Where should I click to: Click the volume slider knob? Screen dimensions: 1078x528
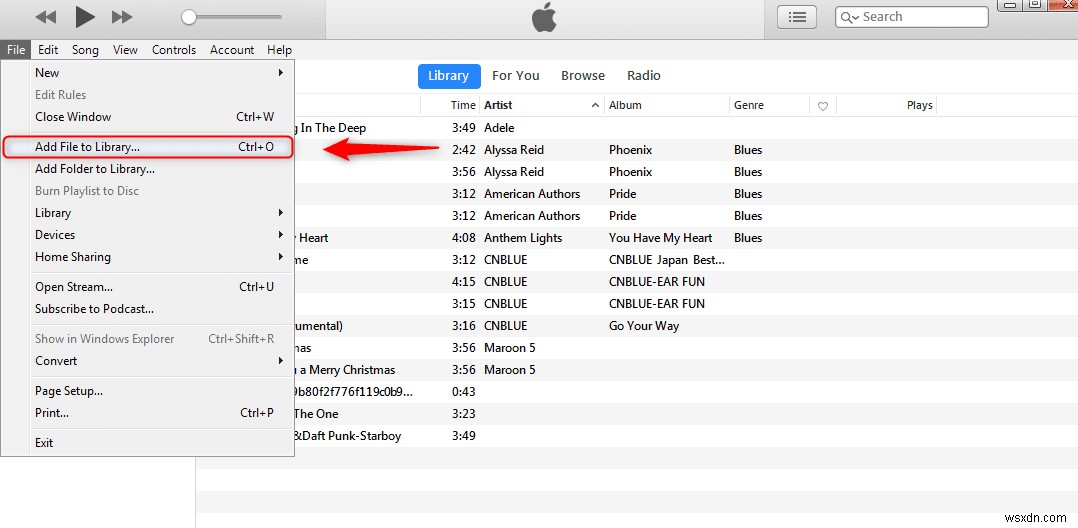(x=189, y=17)
